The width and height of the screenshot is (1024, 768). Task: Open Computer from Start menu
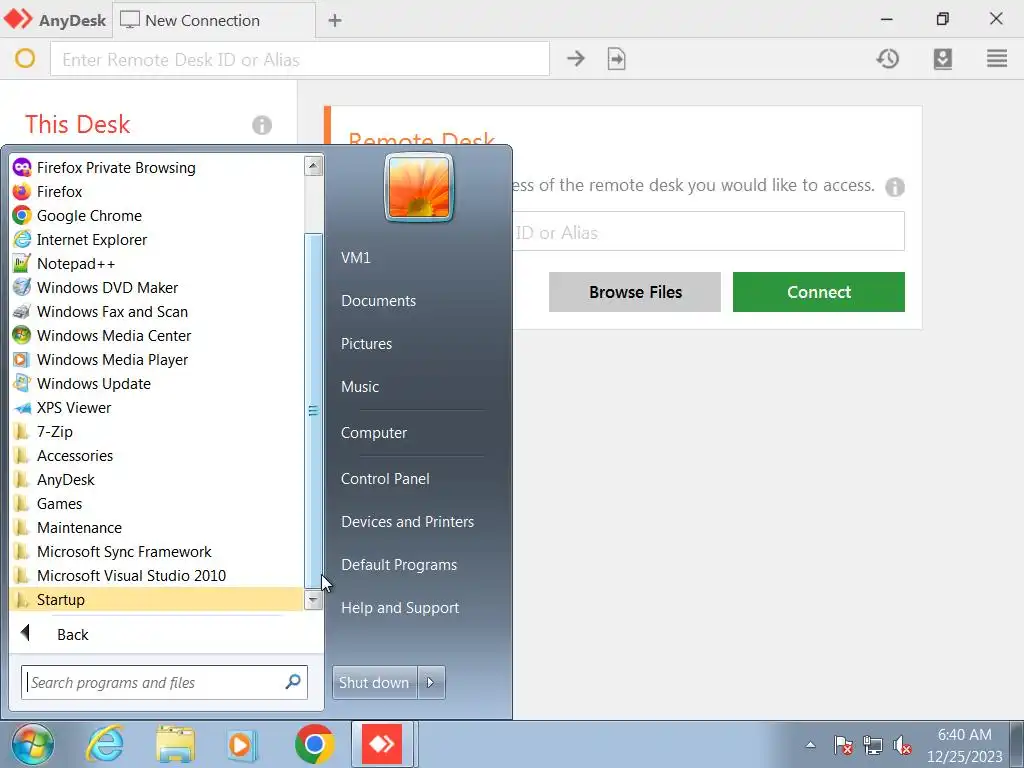[x=374, y=433]
